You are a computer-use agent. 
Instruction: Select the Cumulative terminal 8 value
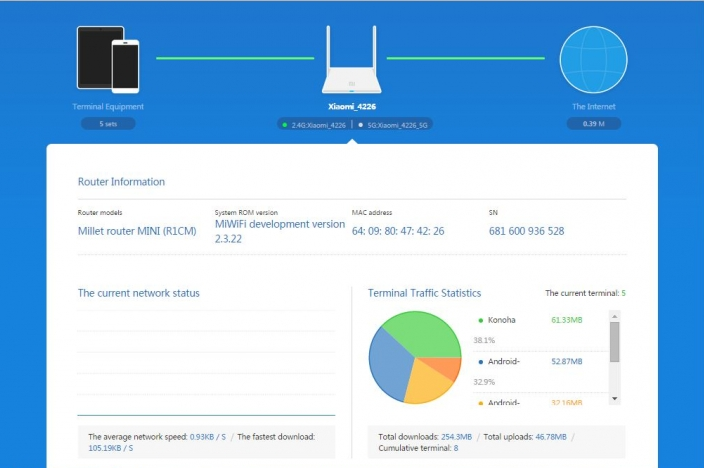pos(456,448)
